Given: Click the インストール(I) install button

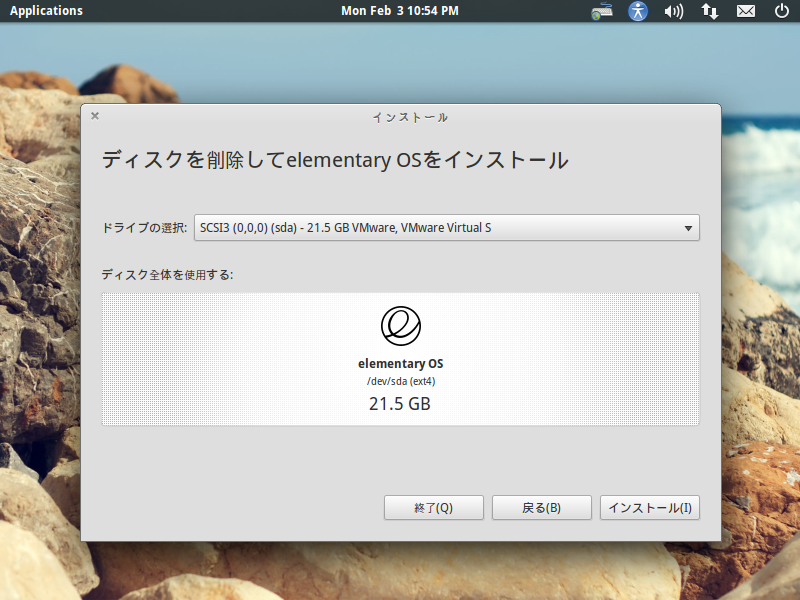Looking at the screenshot, I should pos(649,508).
